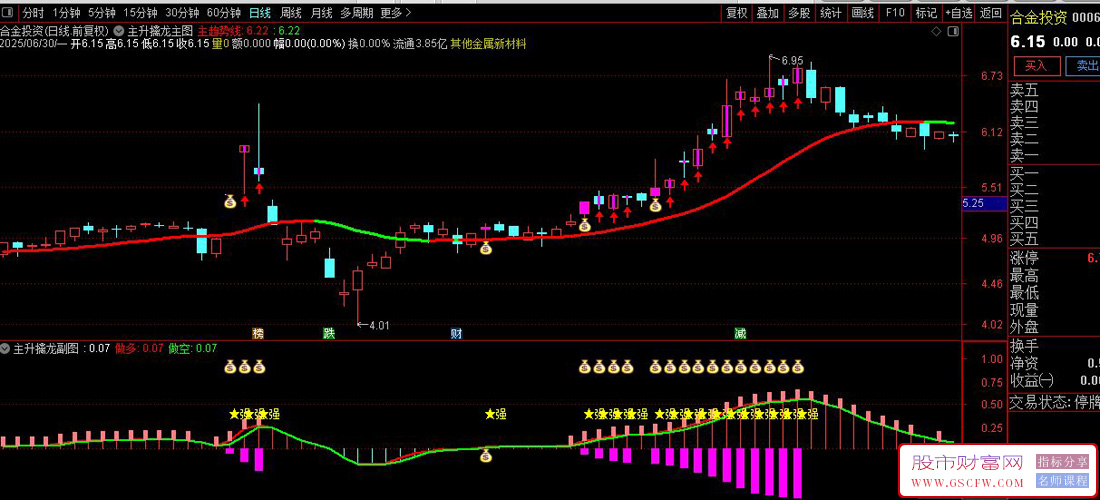
Task: Click the 换手 turnover row
Action: pos(1054,346)
